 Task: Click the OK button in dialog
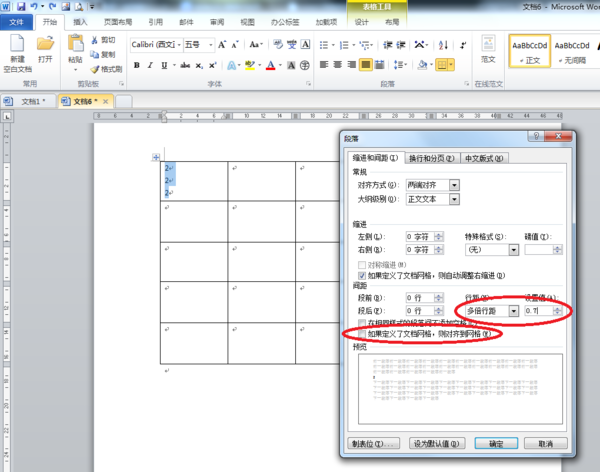point(496,444)
